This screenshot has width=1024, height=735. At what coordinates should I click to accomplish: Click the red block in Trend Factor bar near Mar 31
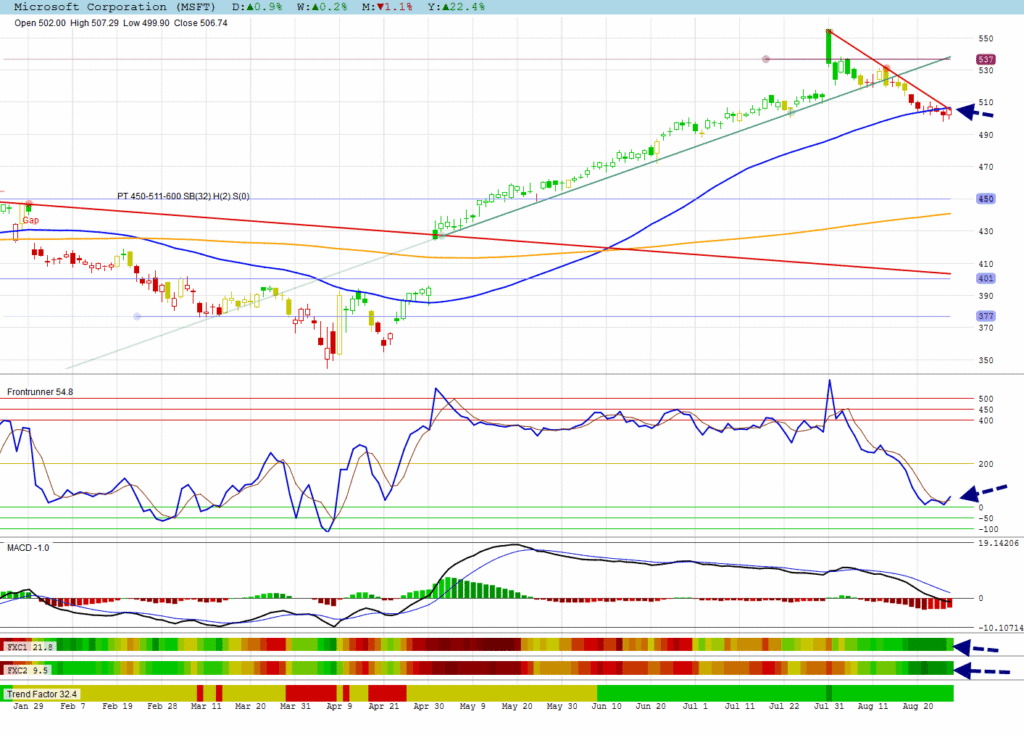pos(311,693)
